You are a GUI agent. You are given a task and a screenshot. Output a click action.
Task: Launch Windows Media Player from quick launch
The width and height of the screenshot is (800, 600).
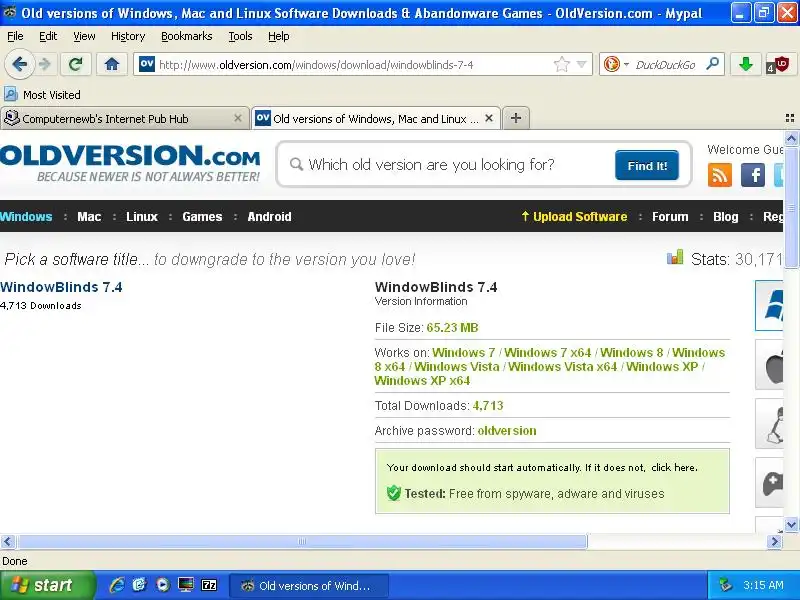[x=163, y=585]
